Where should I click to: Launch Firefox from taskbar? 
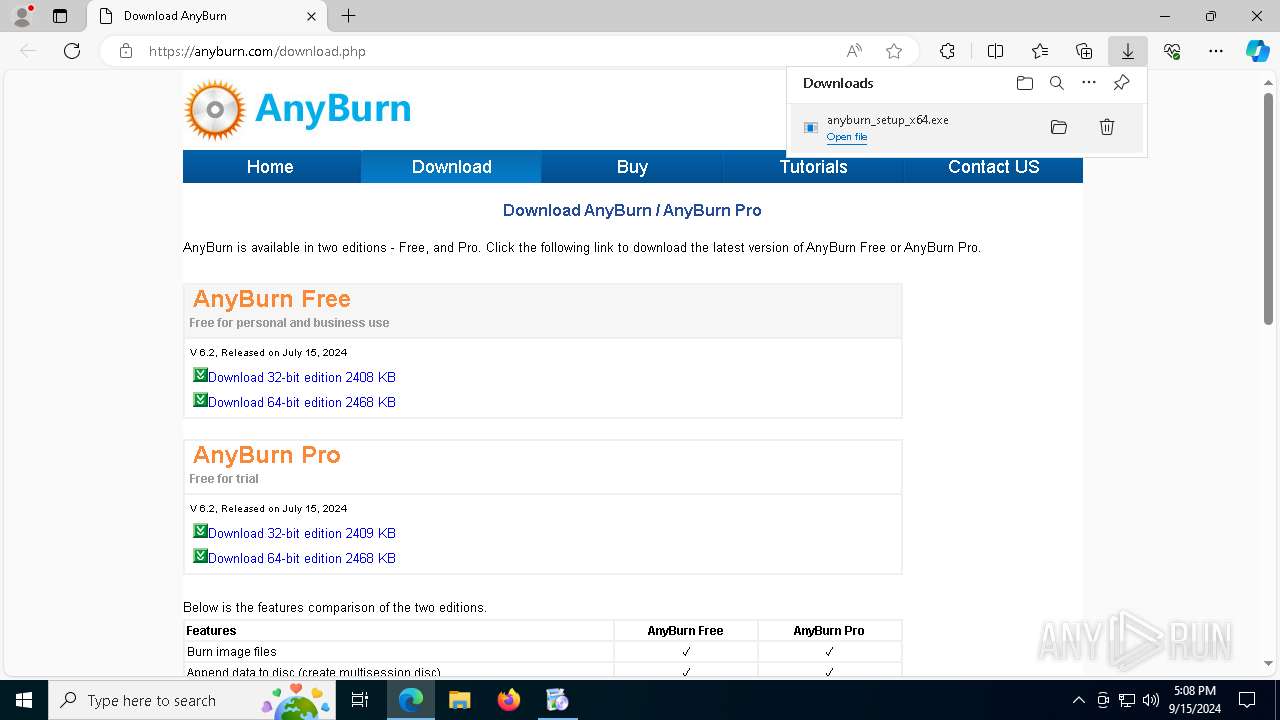coord(509,700)
